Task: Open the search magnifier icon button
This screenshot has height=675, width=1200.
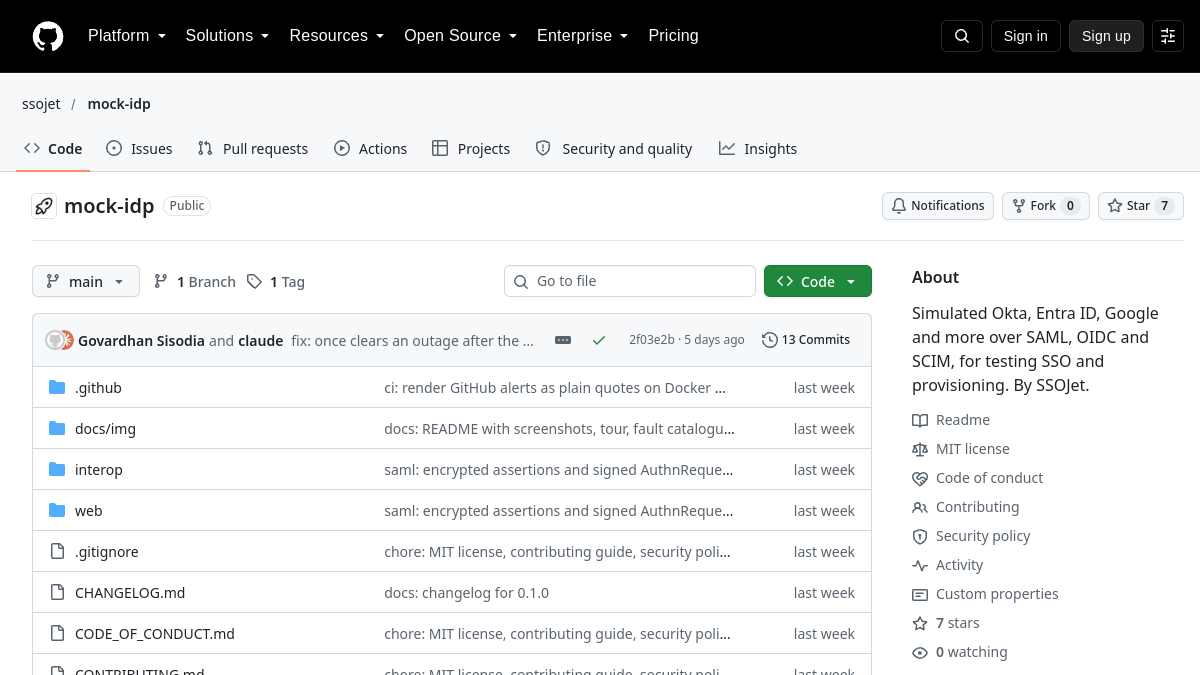Action: tap(962, 36)
